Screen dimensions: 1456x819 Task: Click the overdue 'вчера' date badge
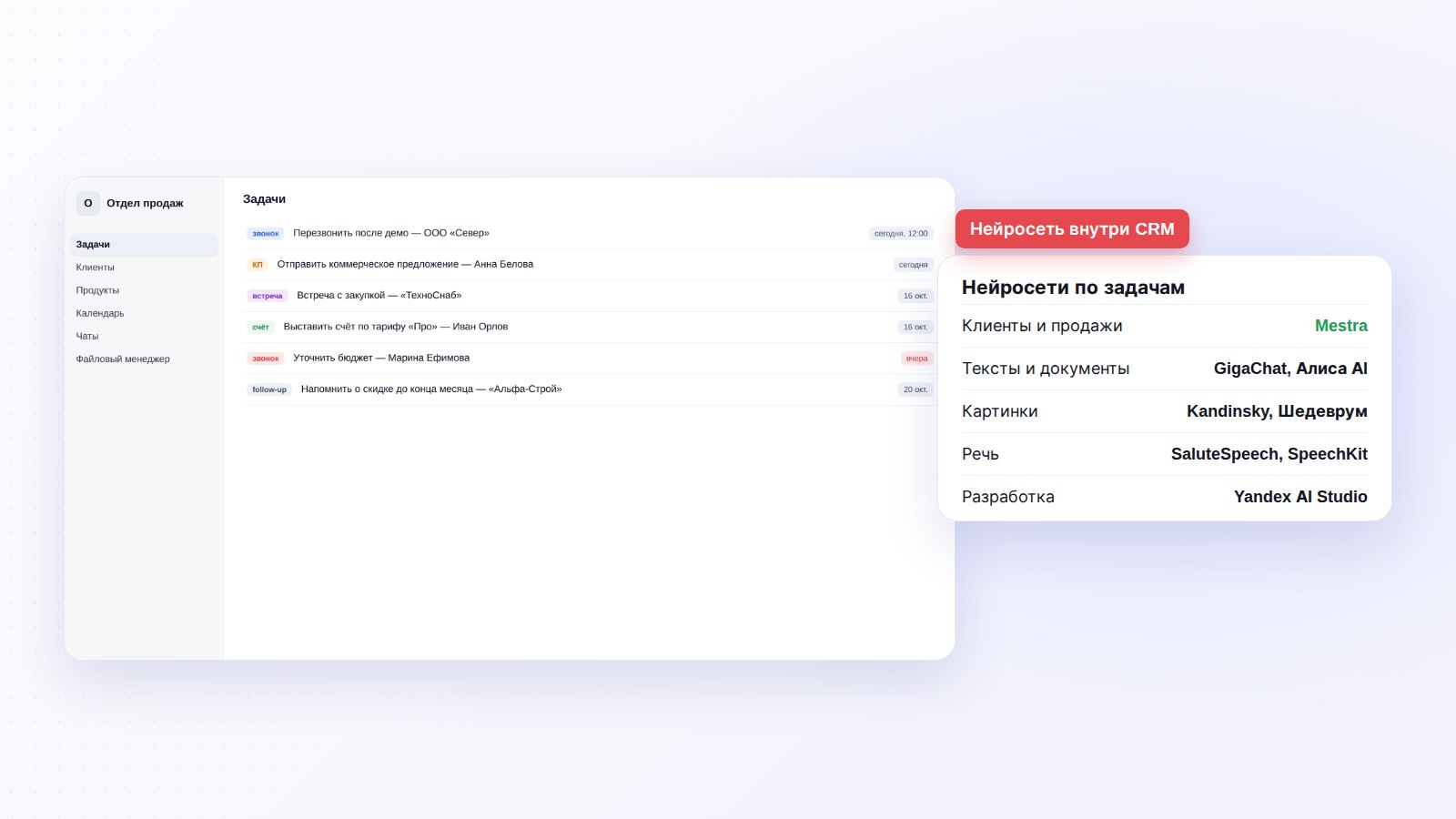(x=916, y=359)
